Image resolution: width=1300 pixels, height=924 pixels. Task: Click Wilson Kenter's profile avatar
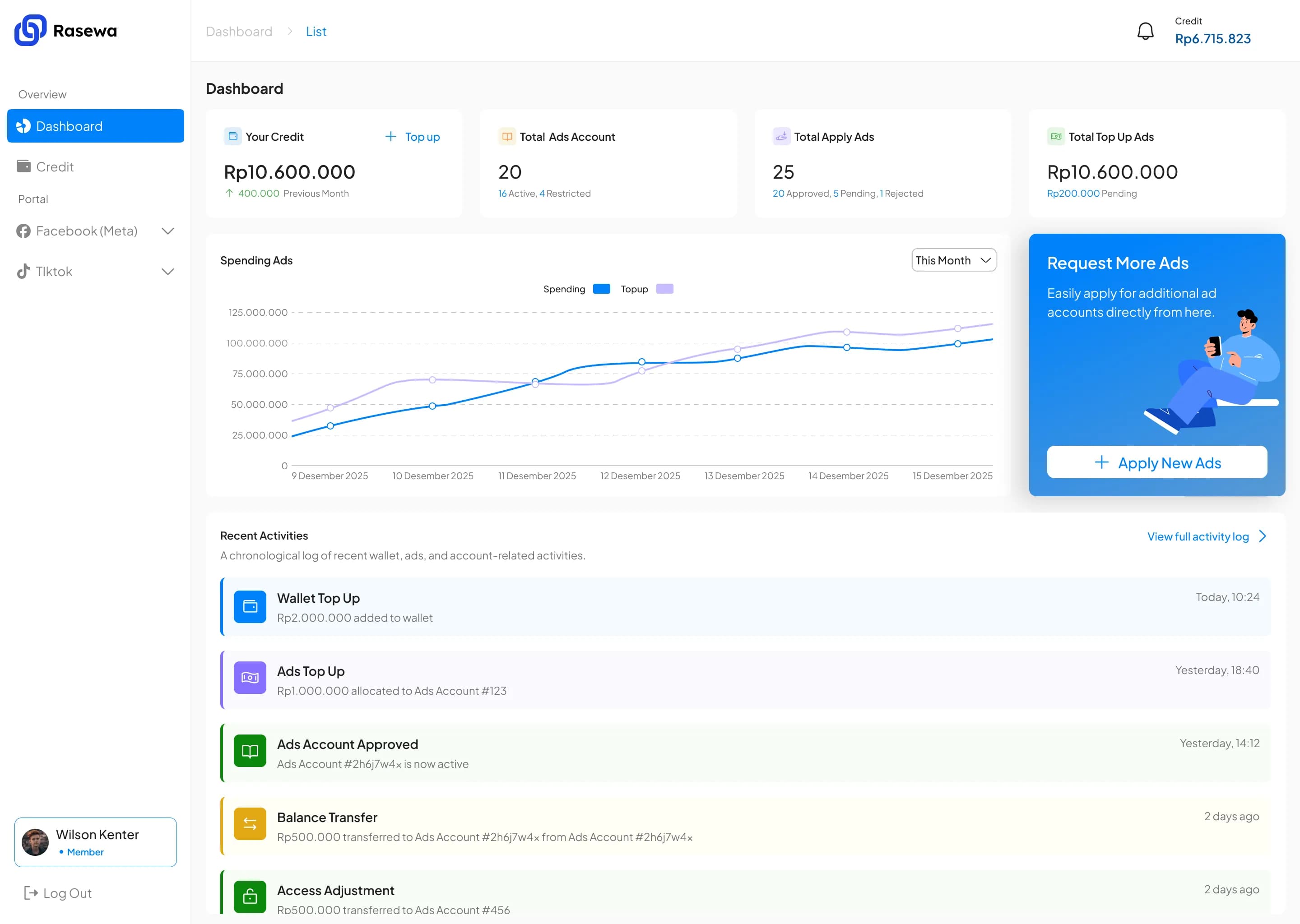[35, 842]
